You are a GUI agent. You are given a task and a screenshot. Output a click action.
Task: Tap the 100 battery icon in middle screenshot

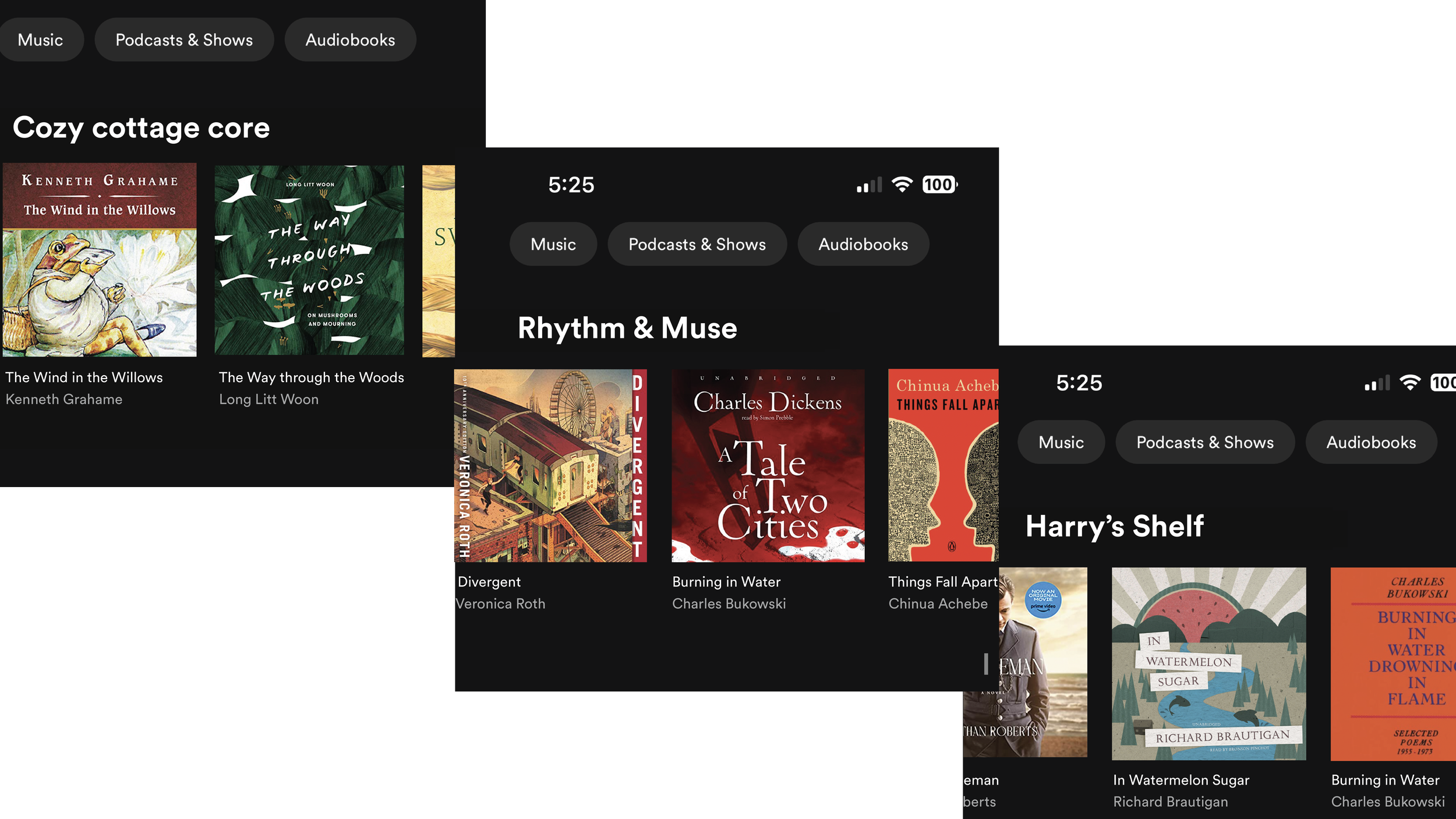click(x=939, y=185)
